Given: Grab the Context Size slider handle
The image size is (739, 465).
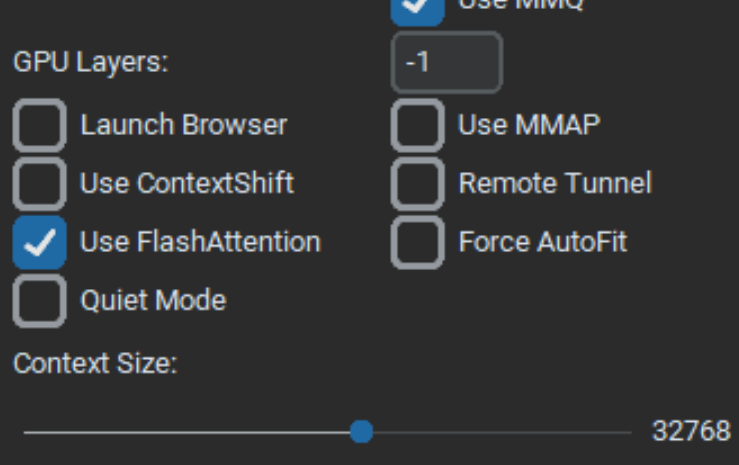Looking at the screenshot, I should pos(361,432).
